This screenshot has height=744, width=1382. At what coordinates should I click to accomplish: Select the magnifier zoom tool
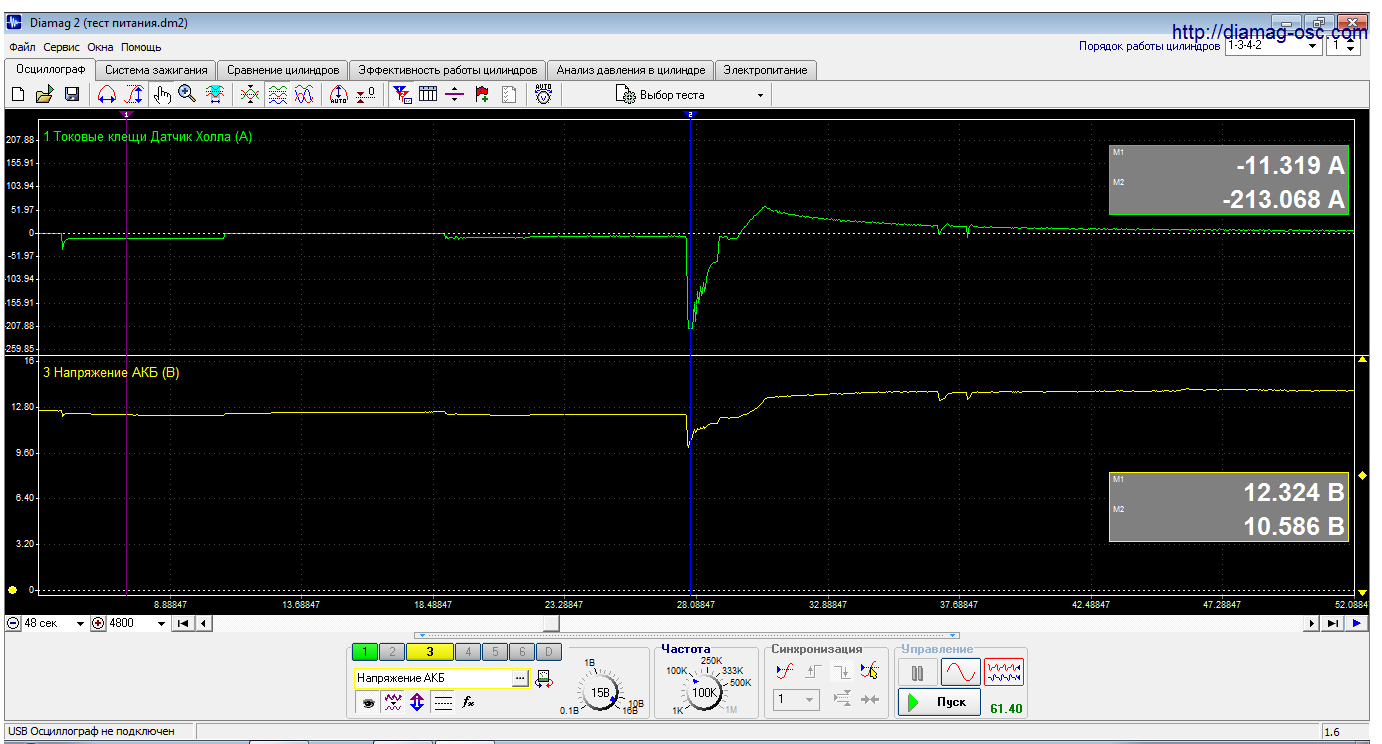pos(187,94)
